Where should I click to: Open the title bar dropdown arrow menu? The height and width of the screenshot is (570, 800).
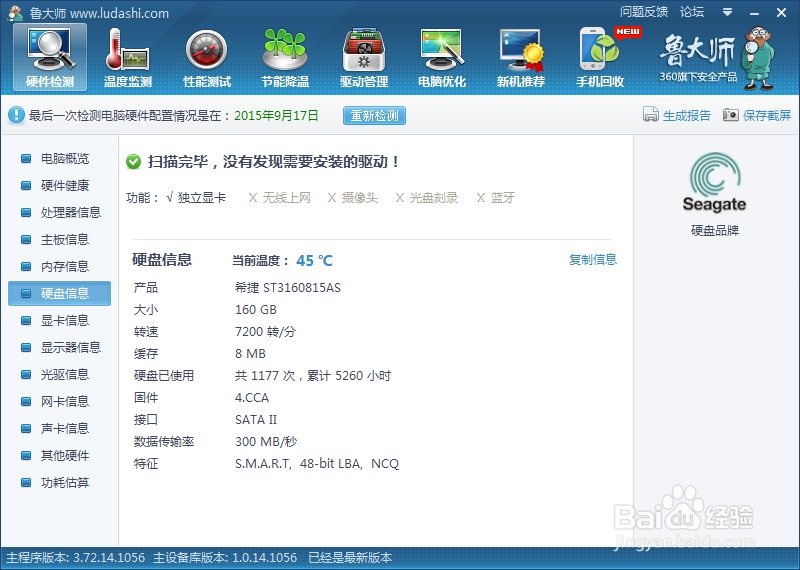point(728,12)
